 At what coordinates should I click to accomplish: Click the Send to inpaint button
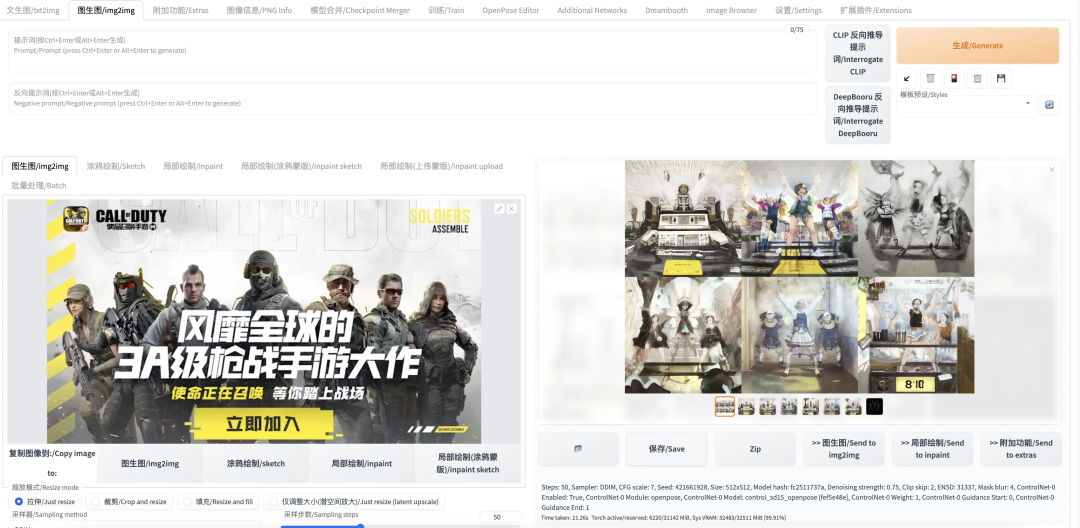(x=933, y=449)
